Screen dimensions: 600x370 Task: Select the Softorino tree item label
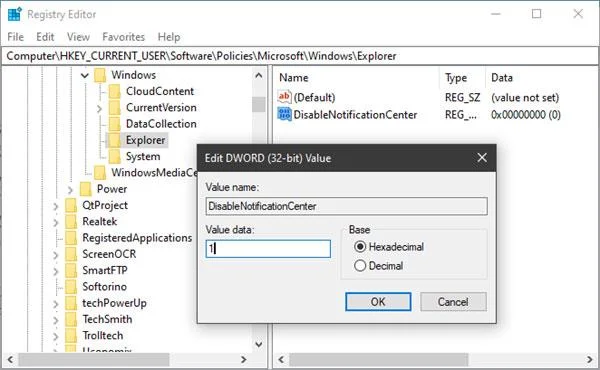coord(104,287)
